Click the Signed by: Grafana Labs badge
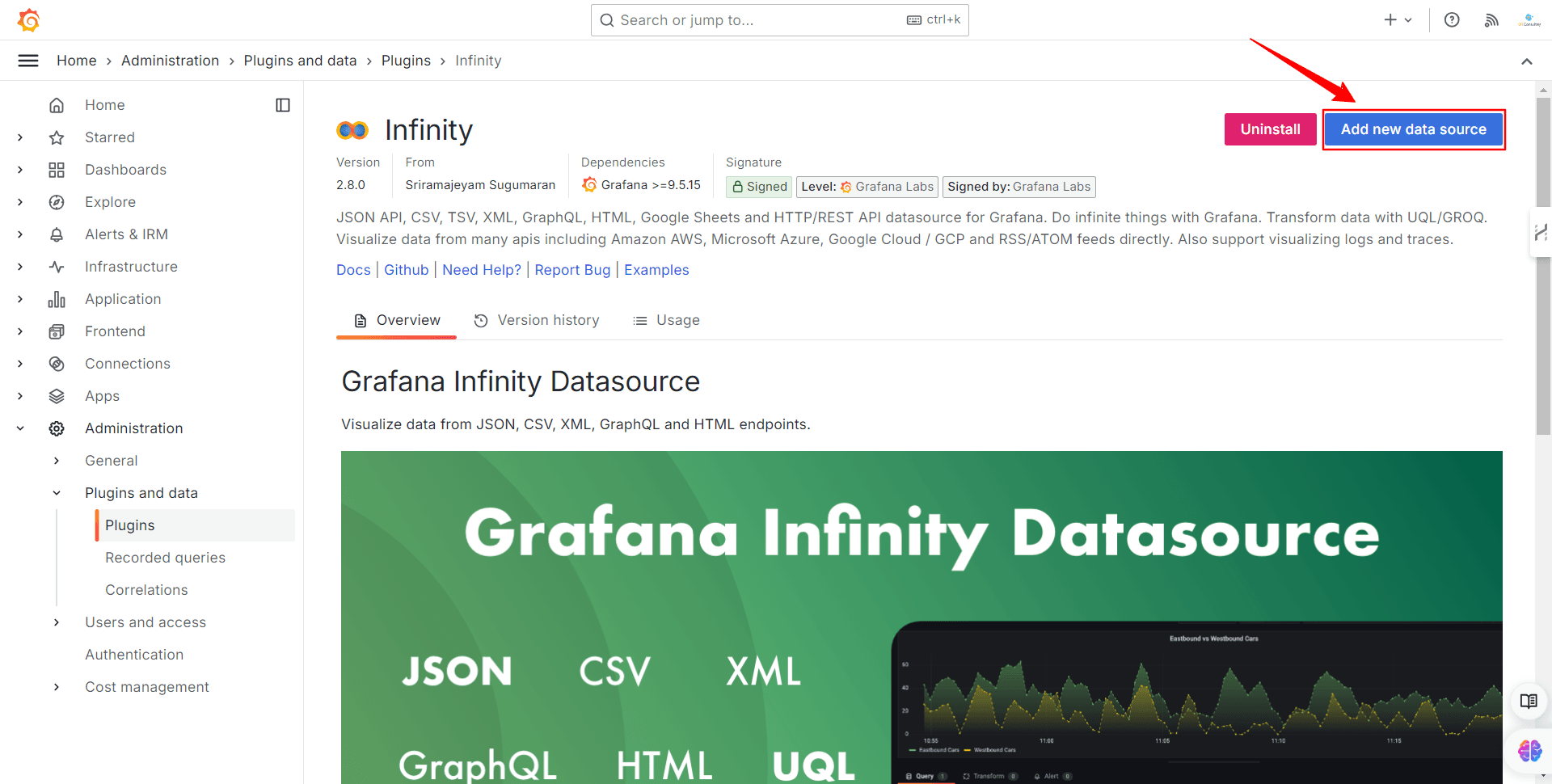 click(x=1018, y=187)
